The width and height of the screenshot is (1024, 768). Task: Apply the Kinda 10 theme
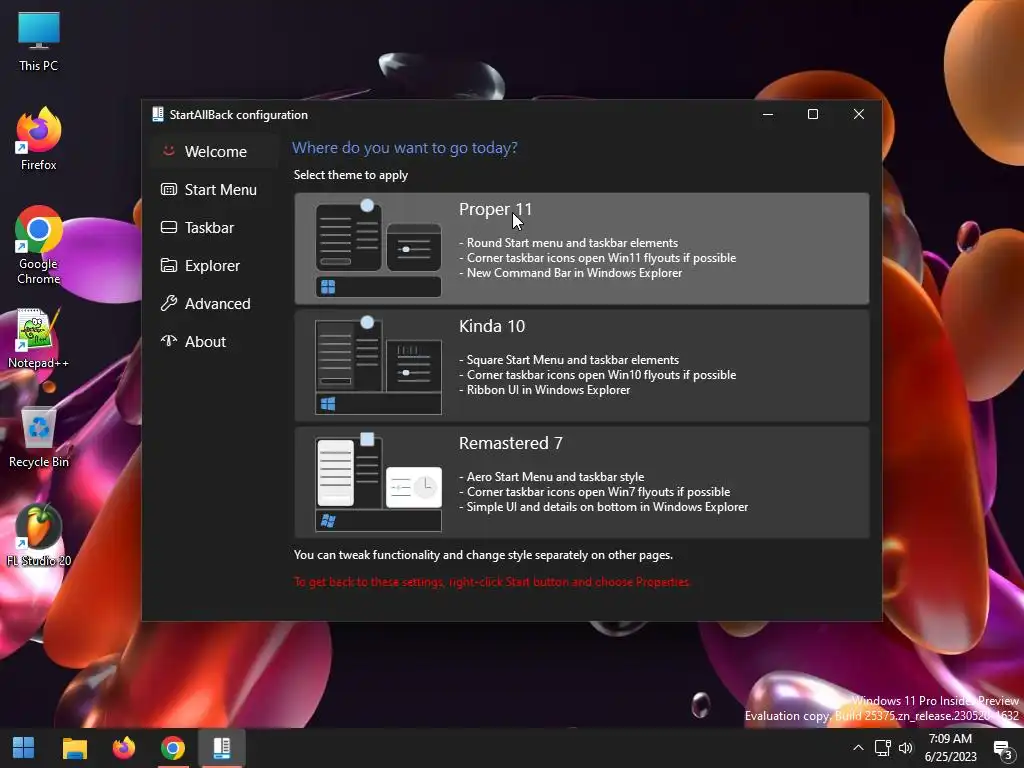coord(581,365)
